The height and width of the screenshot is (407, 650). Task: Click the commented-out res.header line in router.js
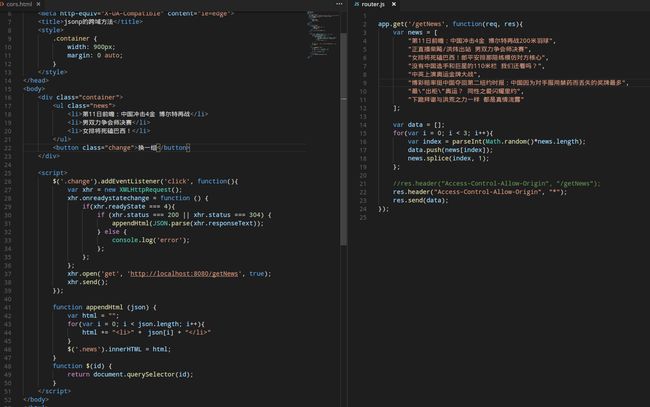click(x=497, y=183)
